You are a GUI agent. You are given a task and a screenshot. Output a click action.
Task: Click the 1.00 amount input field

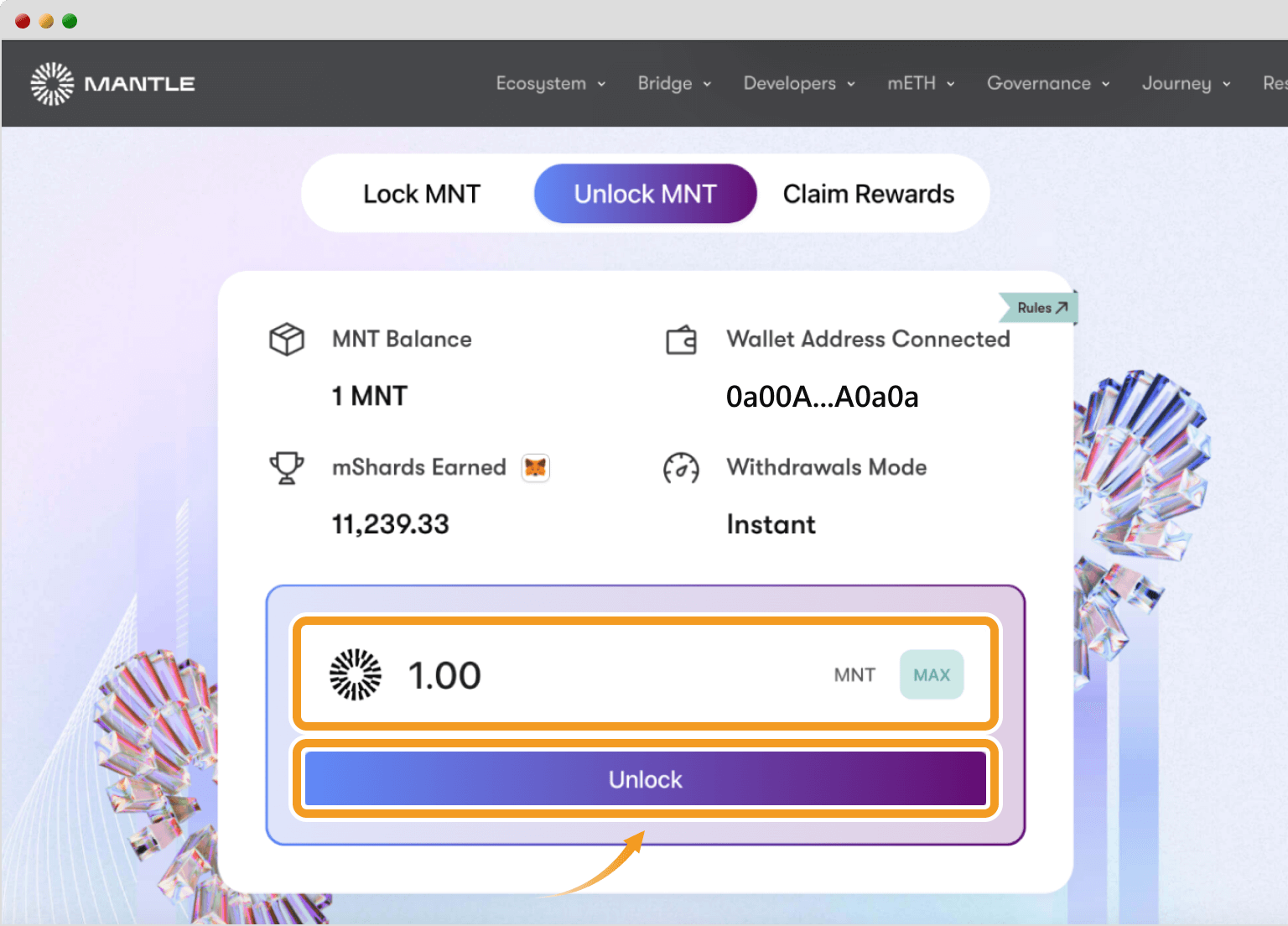(x=646, y=674)
